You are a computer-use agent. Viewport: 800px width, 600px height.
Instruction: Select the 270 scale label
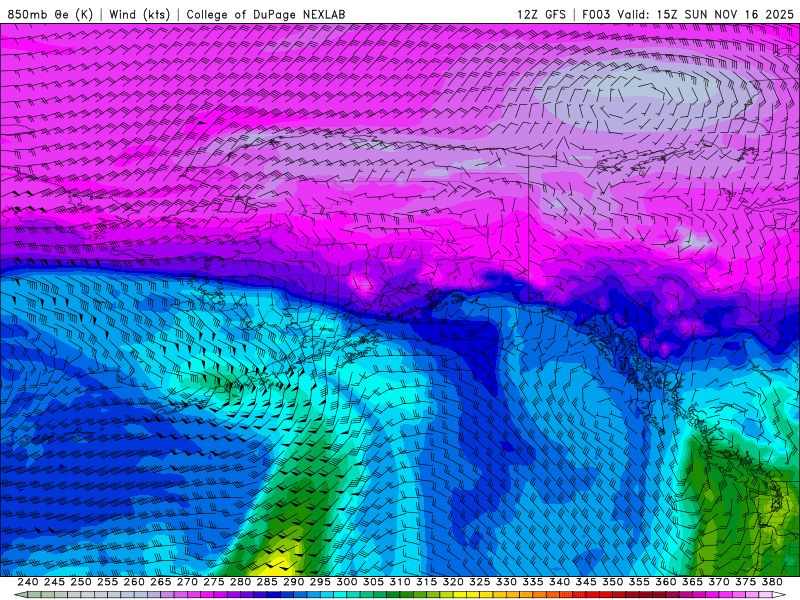(187, 582)
